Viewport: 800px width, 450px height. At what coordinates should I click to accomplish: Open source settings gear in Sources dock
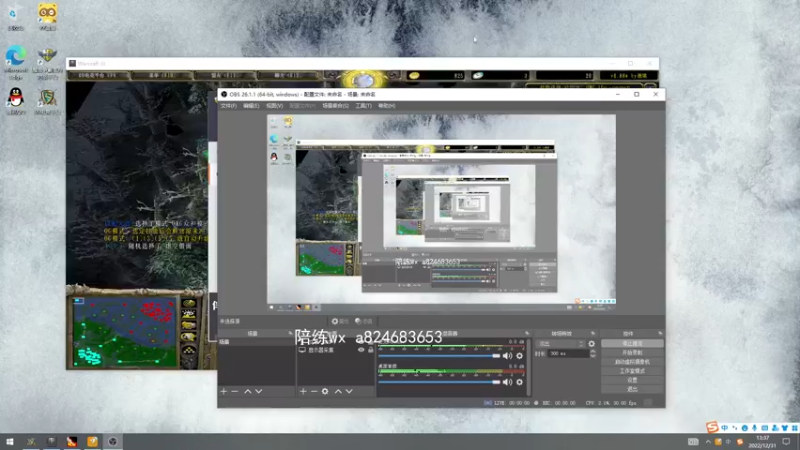pos(325,391)
